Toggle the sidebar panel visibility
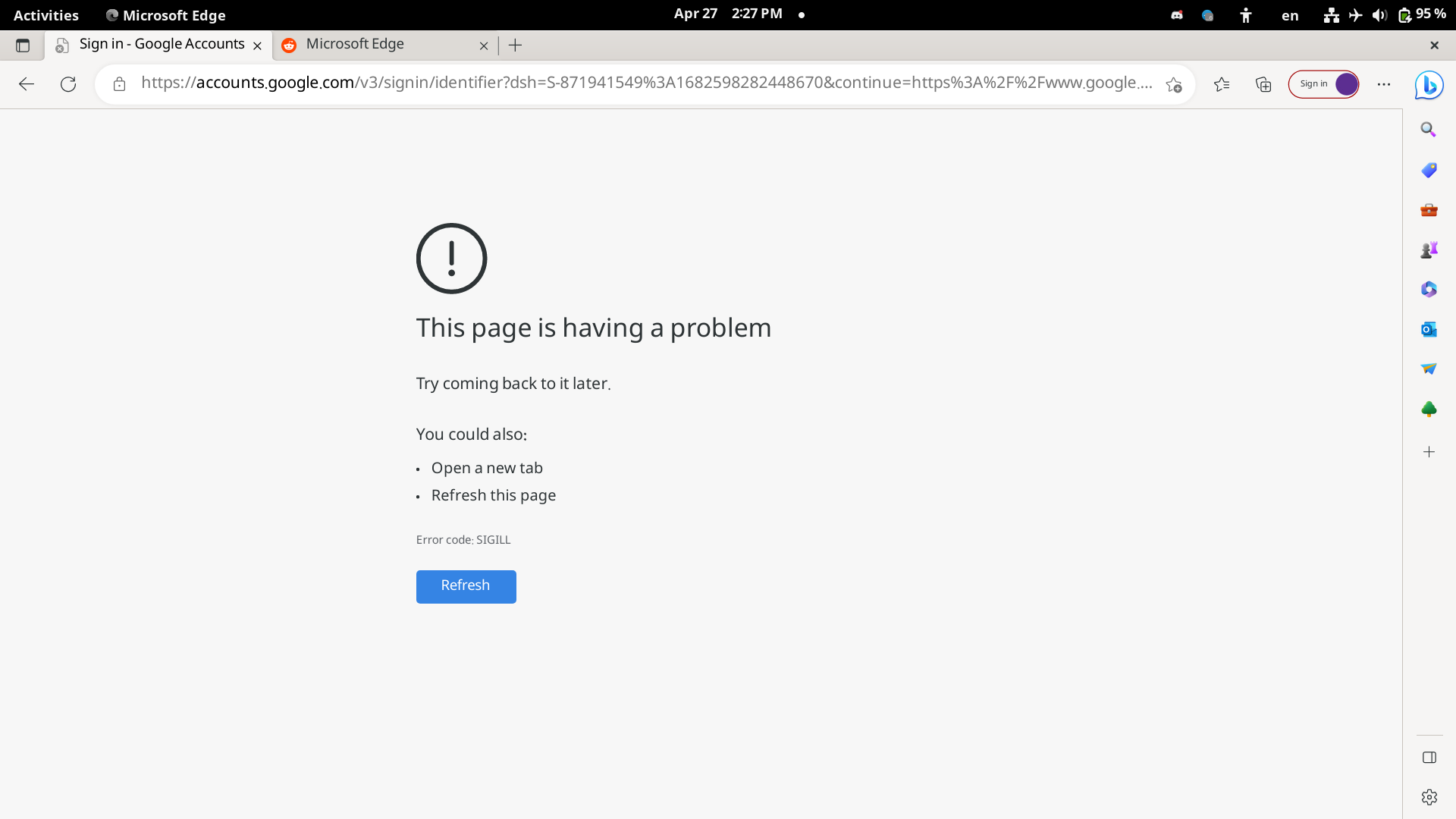 pyautogui.click(x=1429, y=757)
